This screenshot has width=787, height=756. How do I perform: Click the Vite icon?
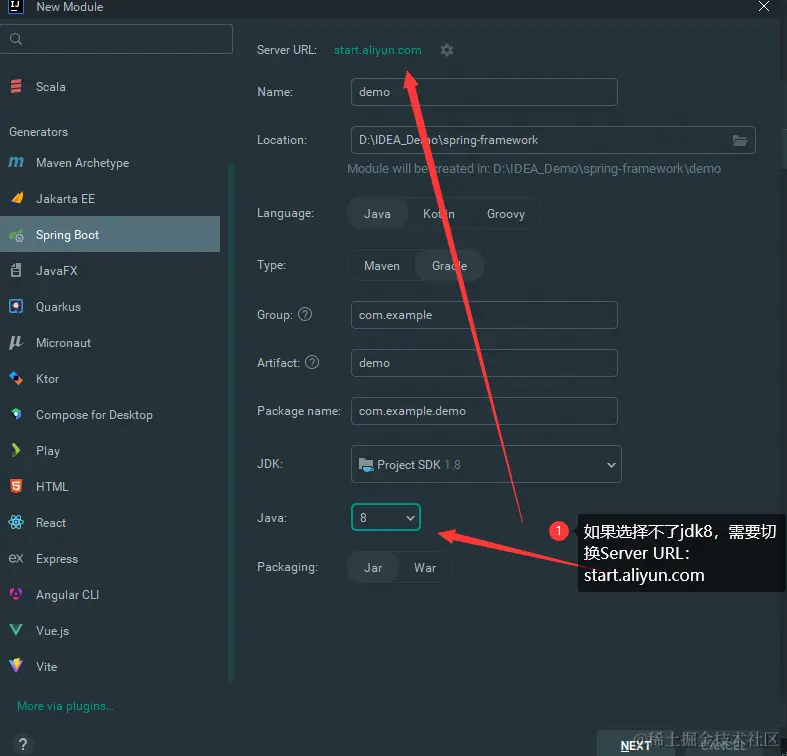pyautogui.click(x=16, y=666)
